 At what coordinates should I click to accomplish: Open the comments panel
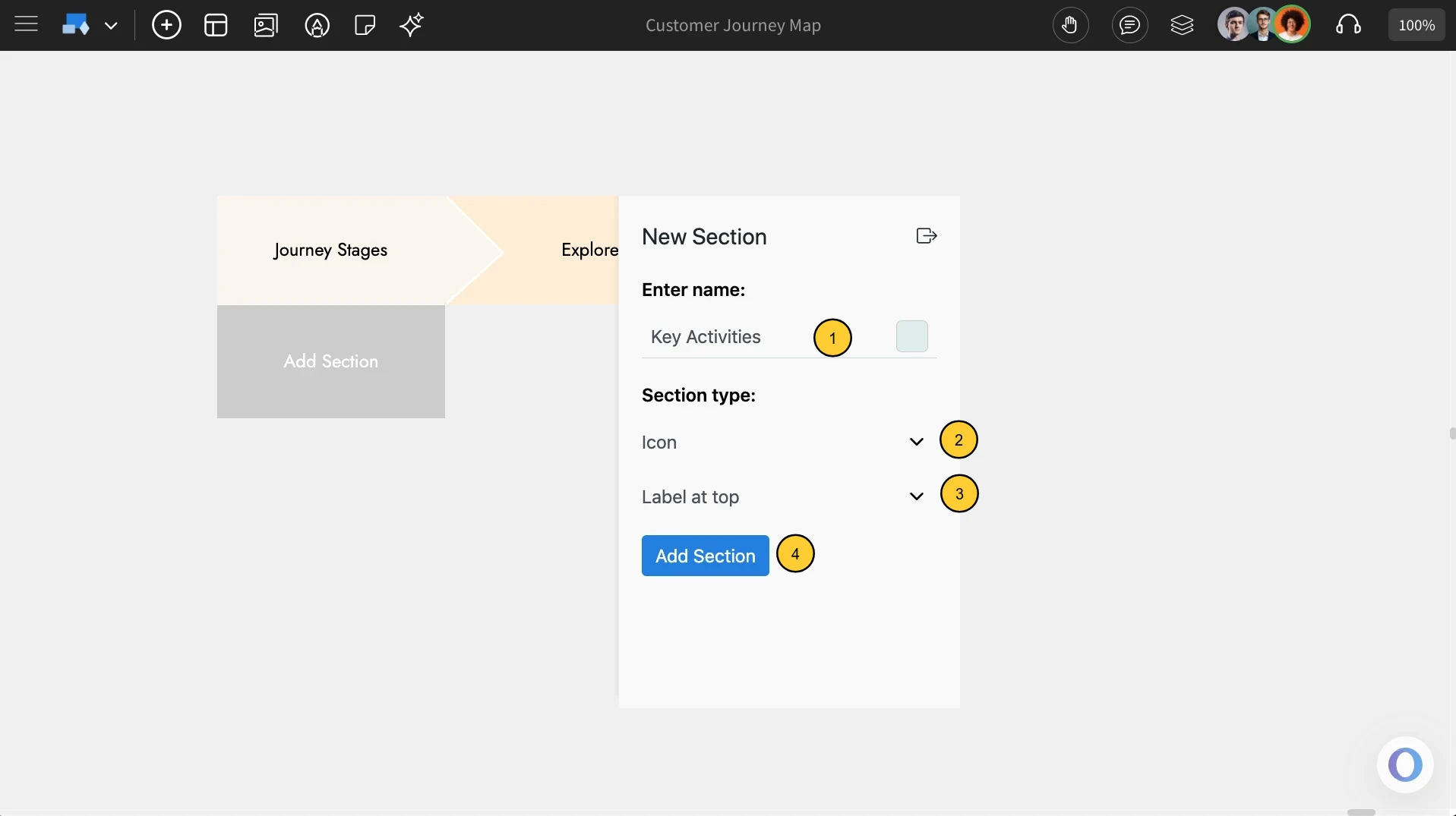click(1129, 25)
